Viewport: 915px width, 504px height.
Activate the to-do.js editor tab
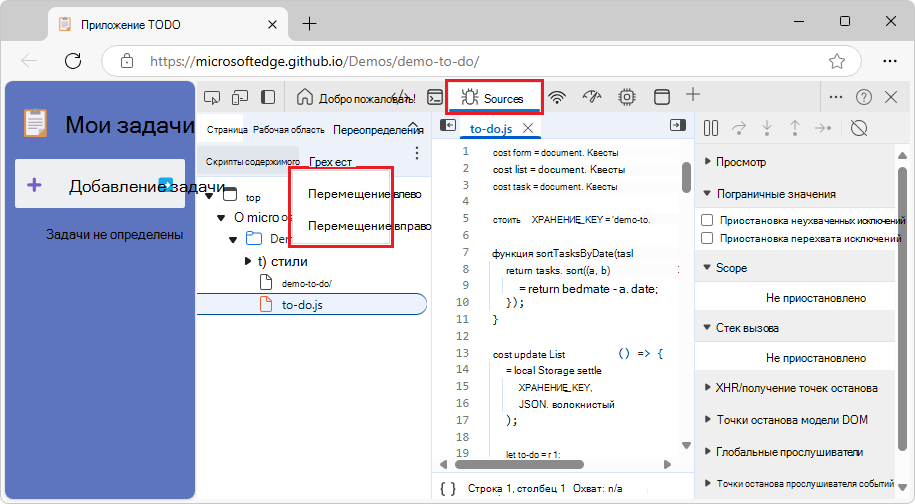pyautogui.click(x=491, y=128)
